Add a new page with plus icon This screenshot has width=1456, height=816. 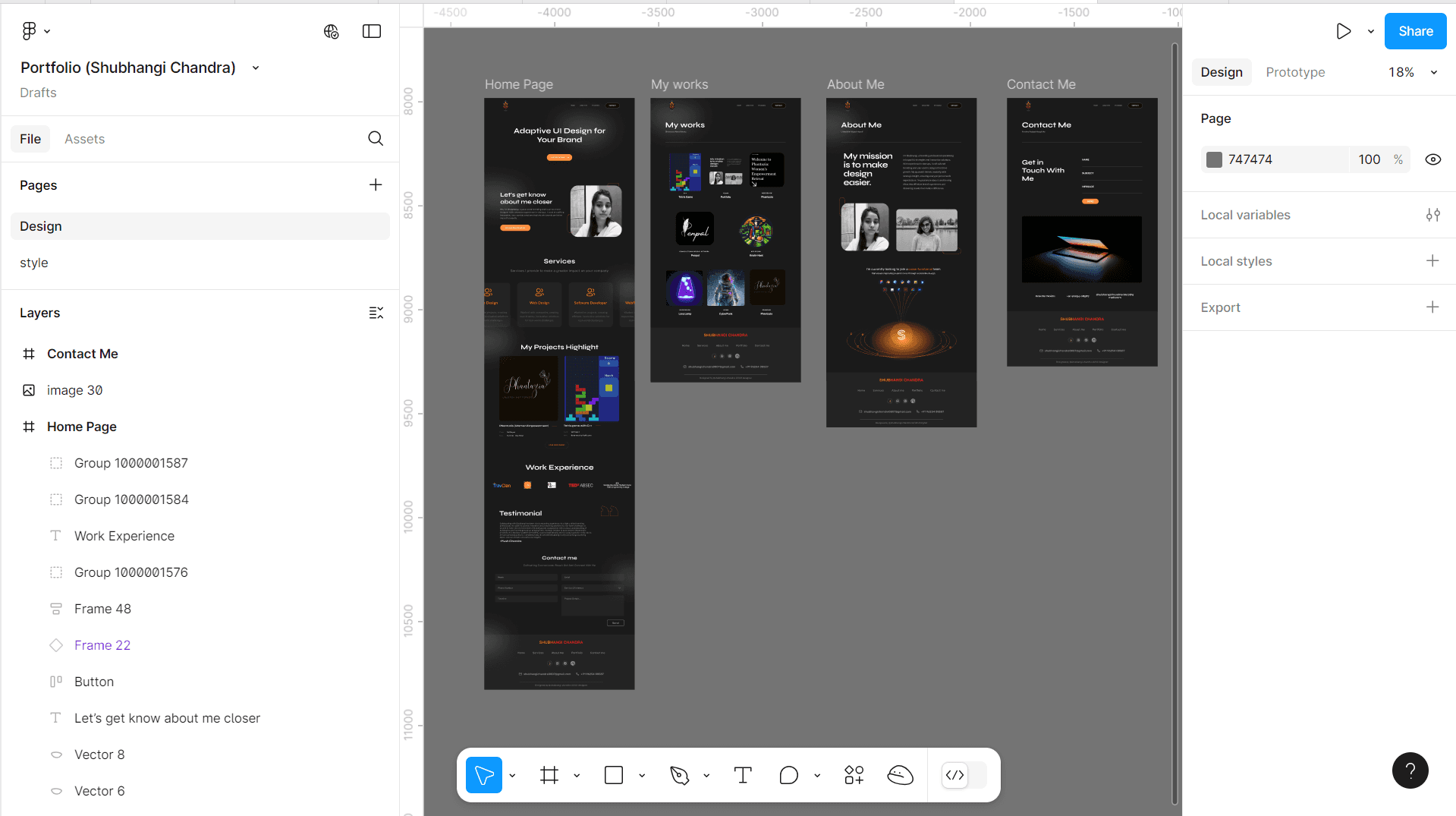[x=376, y=184]
